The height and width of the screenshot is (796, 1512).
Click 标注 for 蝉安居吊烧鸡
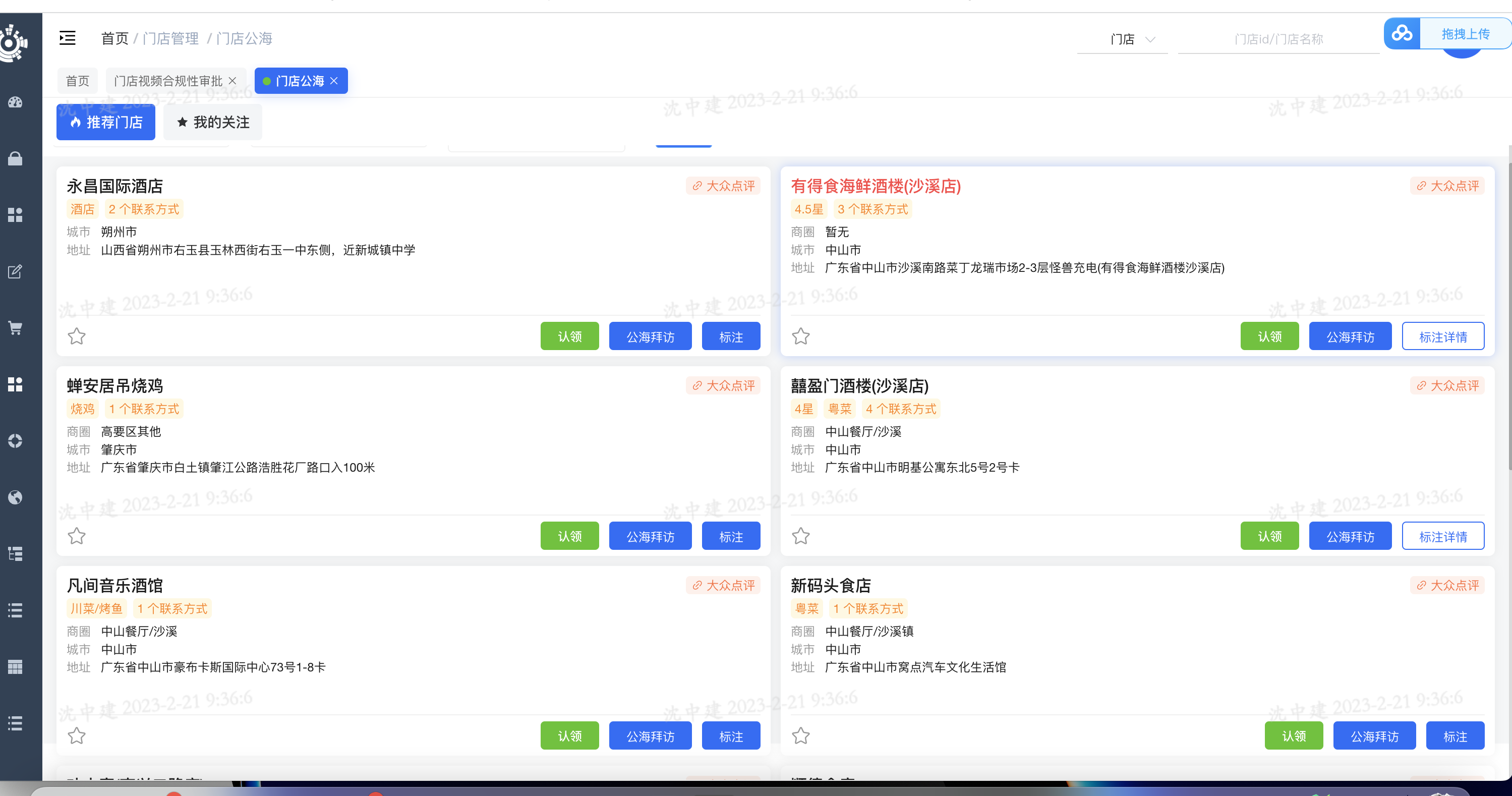pos(731,536)
